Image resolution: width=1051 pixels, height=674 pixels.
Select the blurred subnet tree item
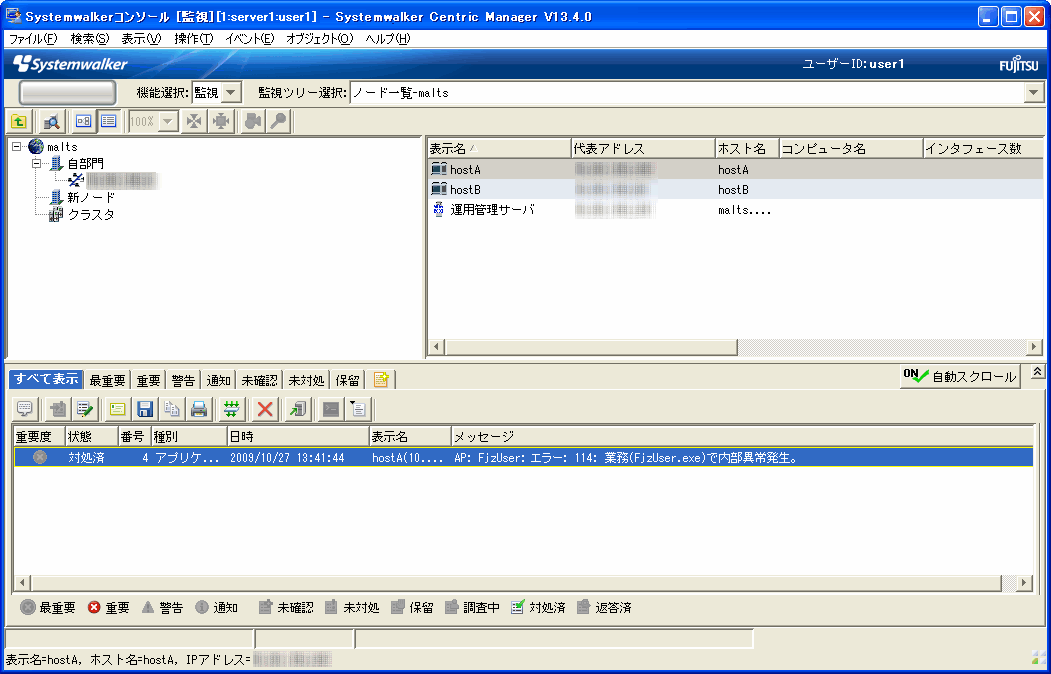[121, 180]
